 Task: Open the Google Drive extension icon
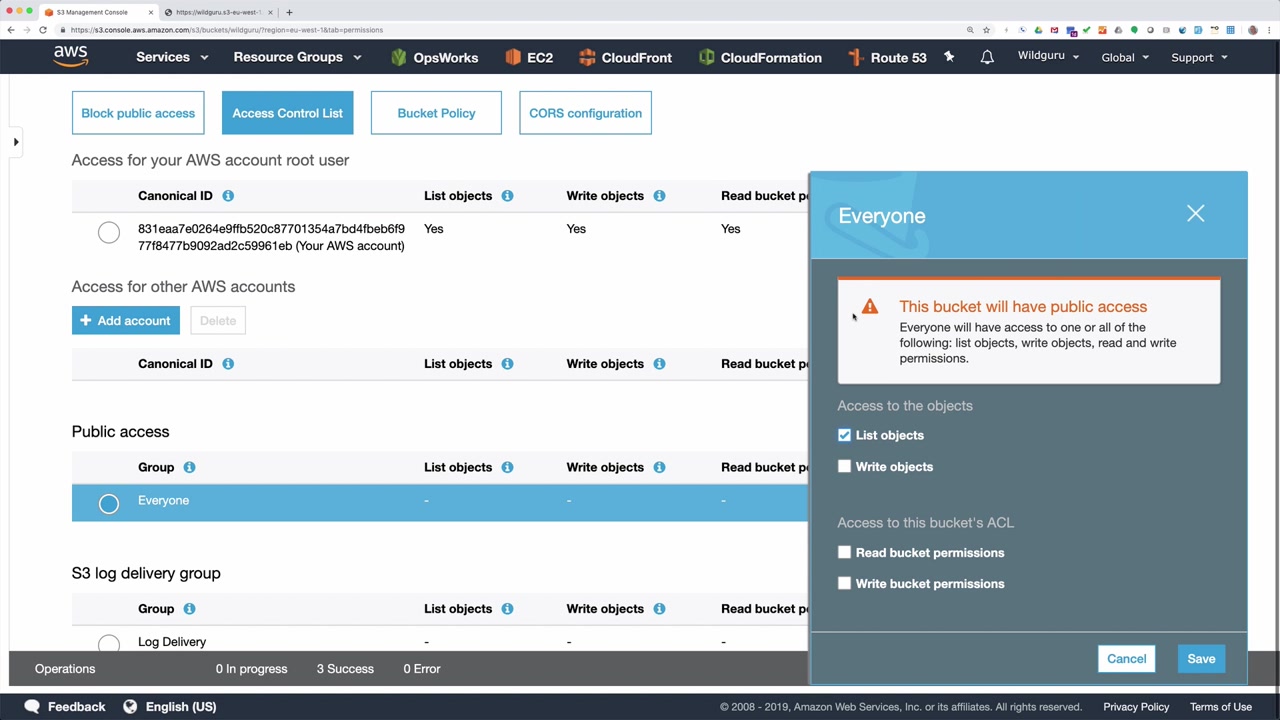pyautogui.click(x=1038, y=30)
